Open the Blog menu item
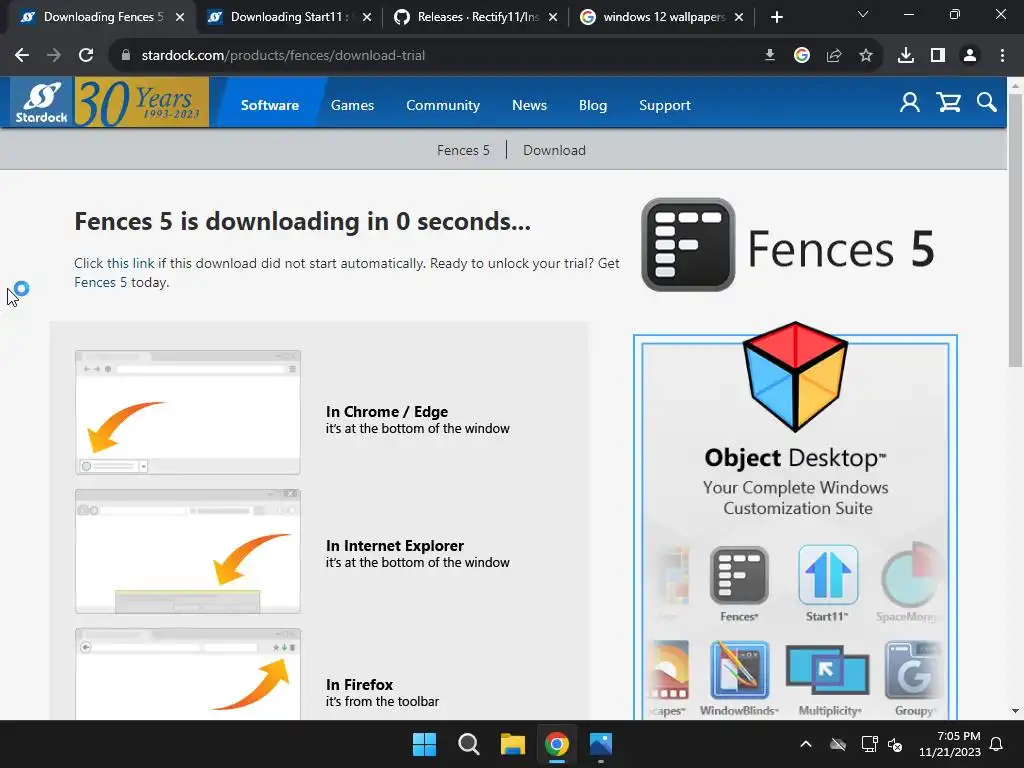1024x768 pixels. click(x=593, y=105)
